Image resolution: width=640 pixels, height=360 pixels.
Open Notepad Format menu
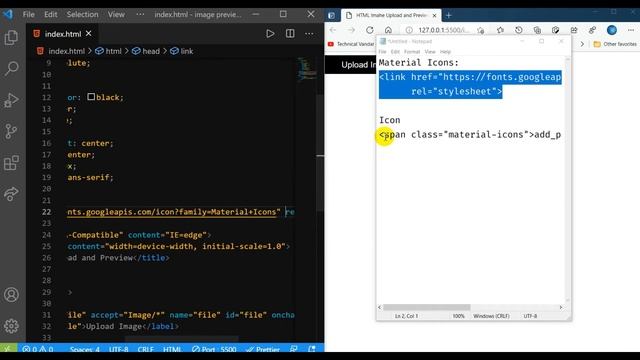(412, 52)
